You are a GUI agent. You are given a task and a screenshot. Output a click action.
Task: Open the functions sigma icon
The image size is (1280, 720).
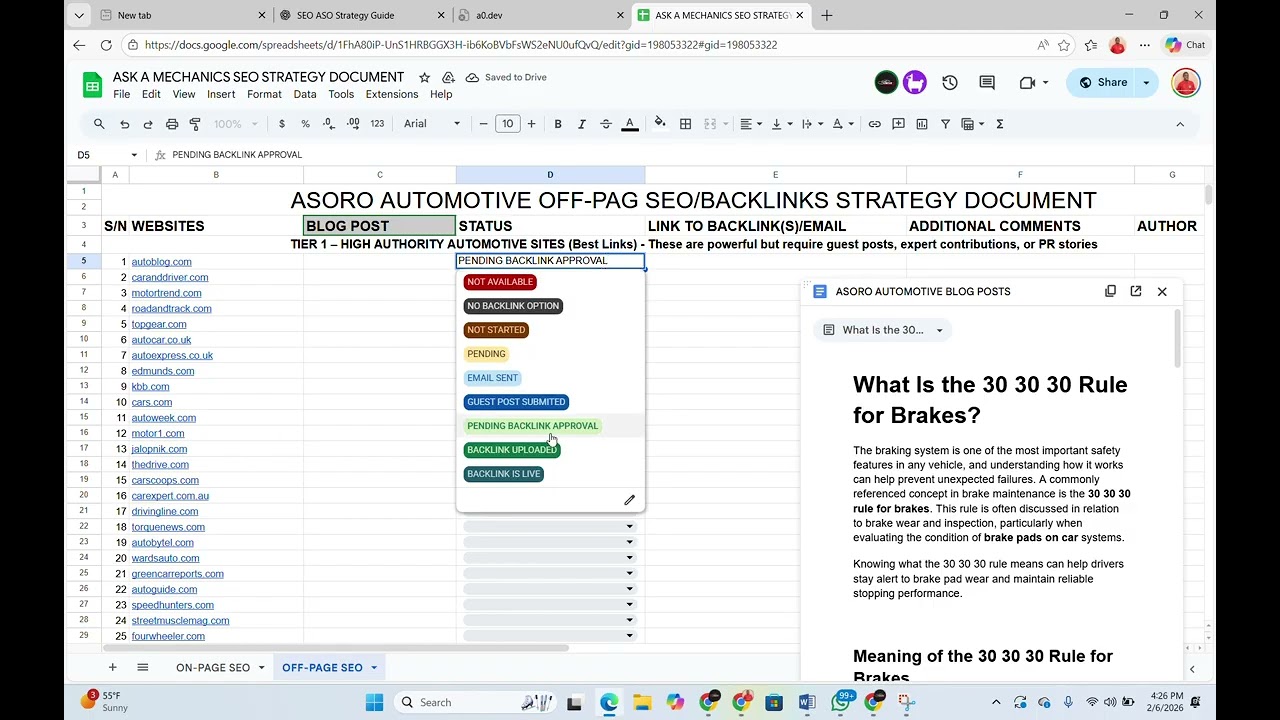click(999, 124)
